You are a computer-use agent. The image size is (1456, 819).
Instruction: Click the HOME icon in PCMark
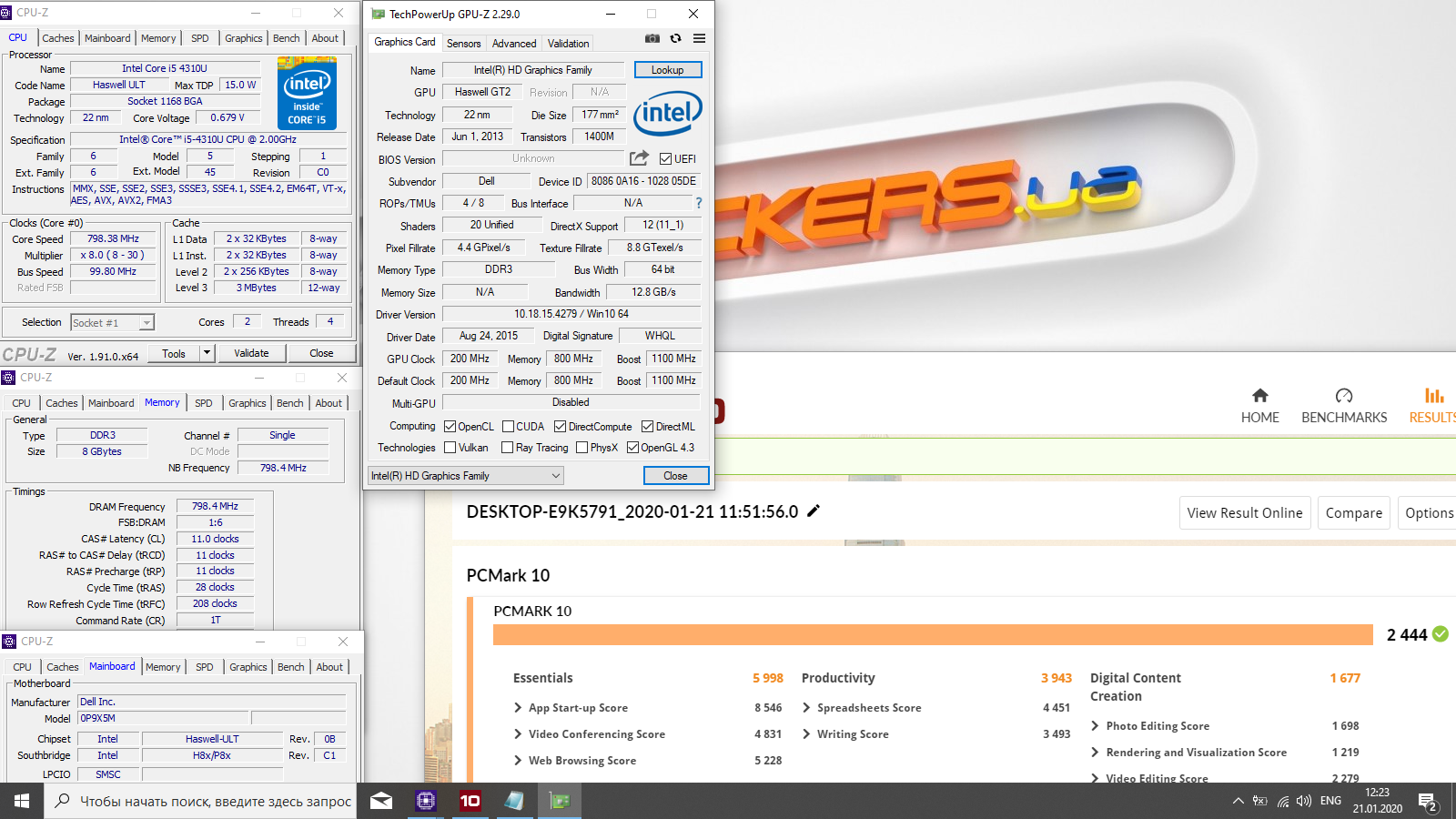(1259, 395)
